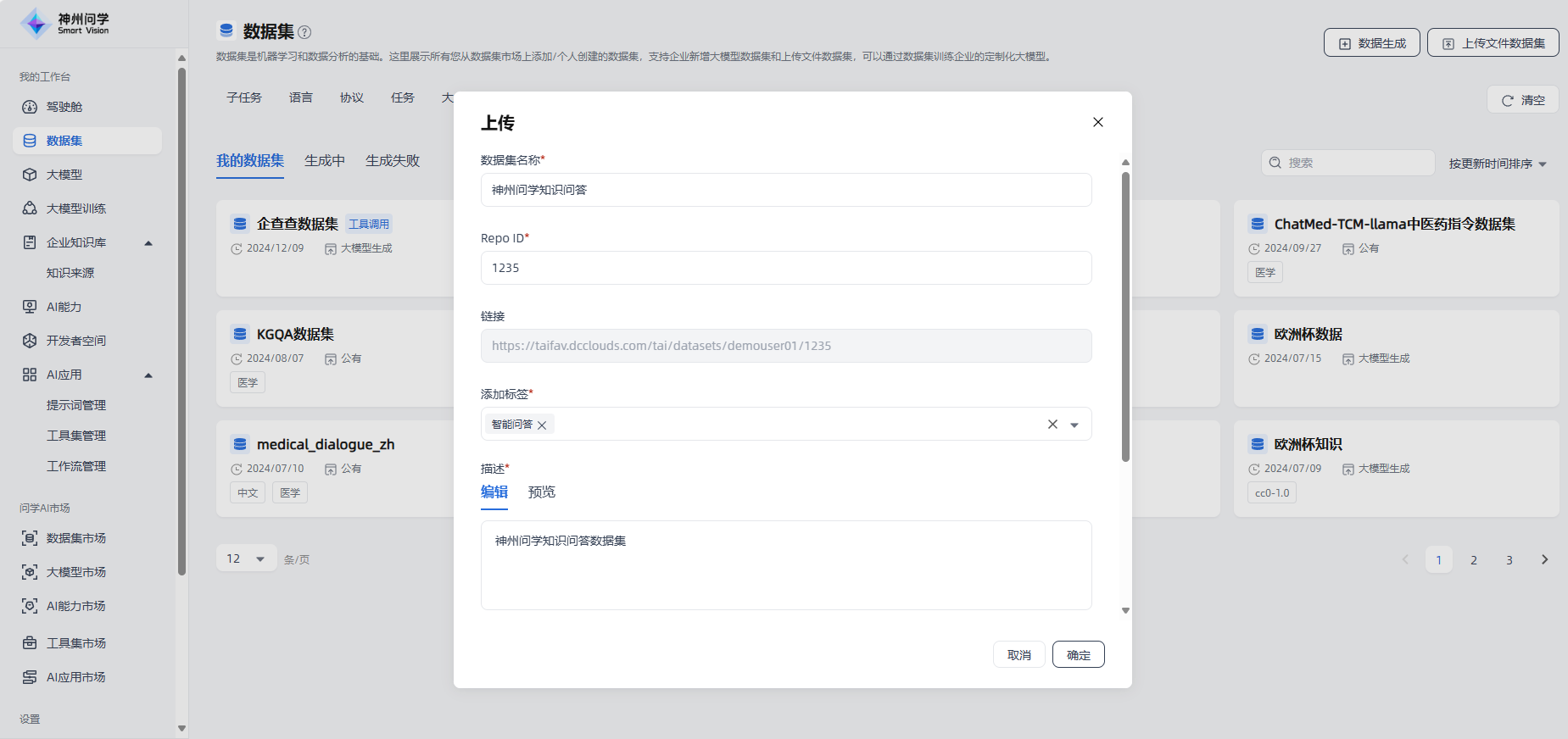Screen dimensions: 1568x739
Task: Click the 数据集市场 icon in sidebar
Action: (x=30, y=538)
